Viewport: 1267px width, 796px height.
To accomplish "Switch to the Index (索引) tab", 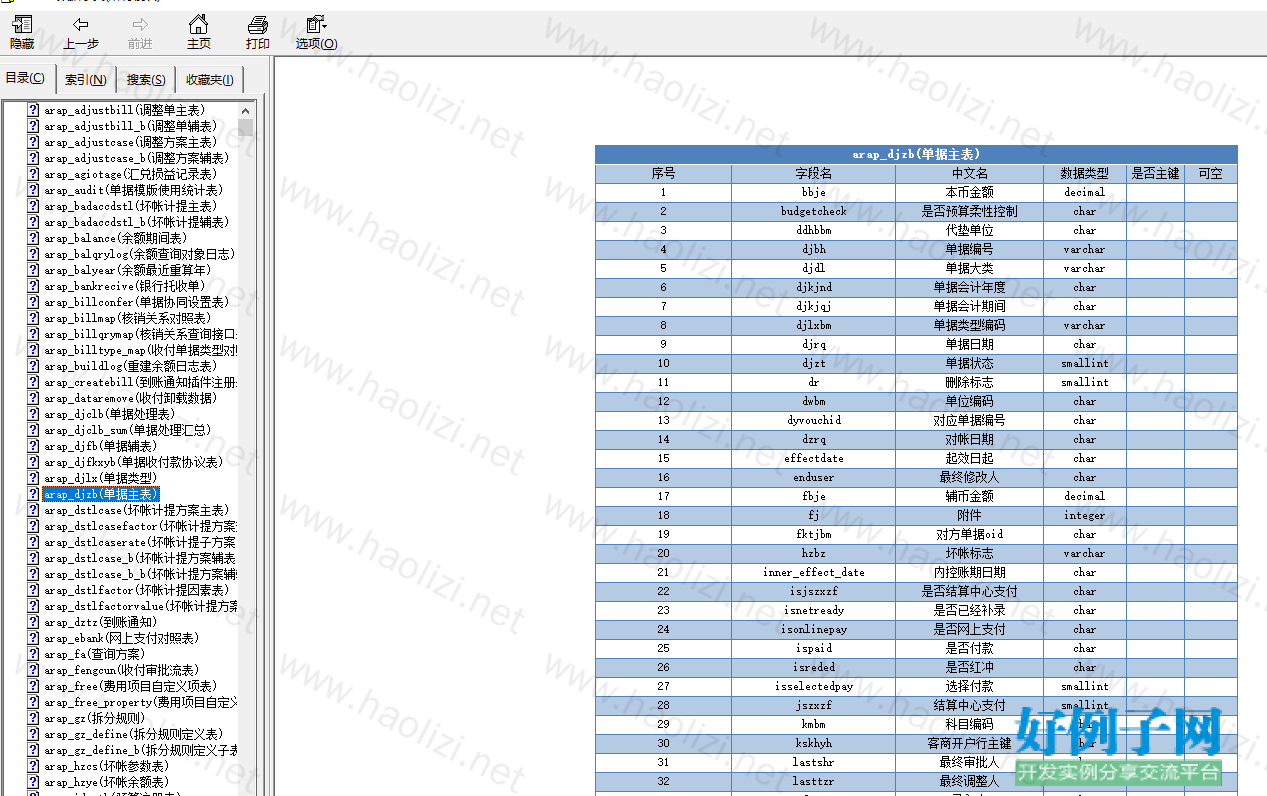I will 86,80.
